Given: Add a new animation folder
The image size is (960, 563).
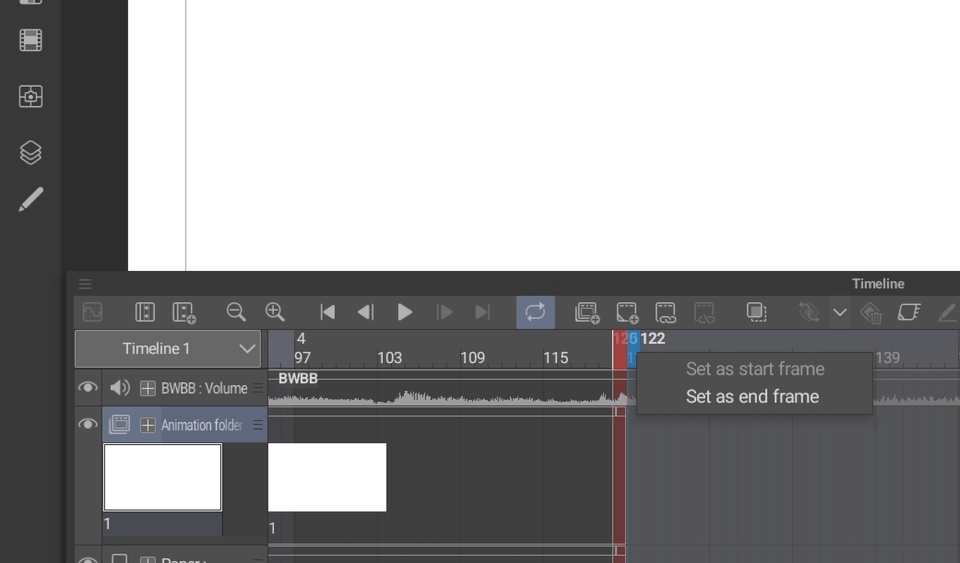Looking at the screenshot, I should (x=587, y=312).
